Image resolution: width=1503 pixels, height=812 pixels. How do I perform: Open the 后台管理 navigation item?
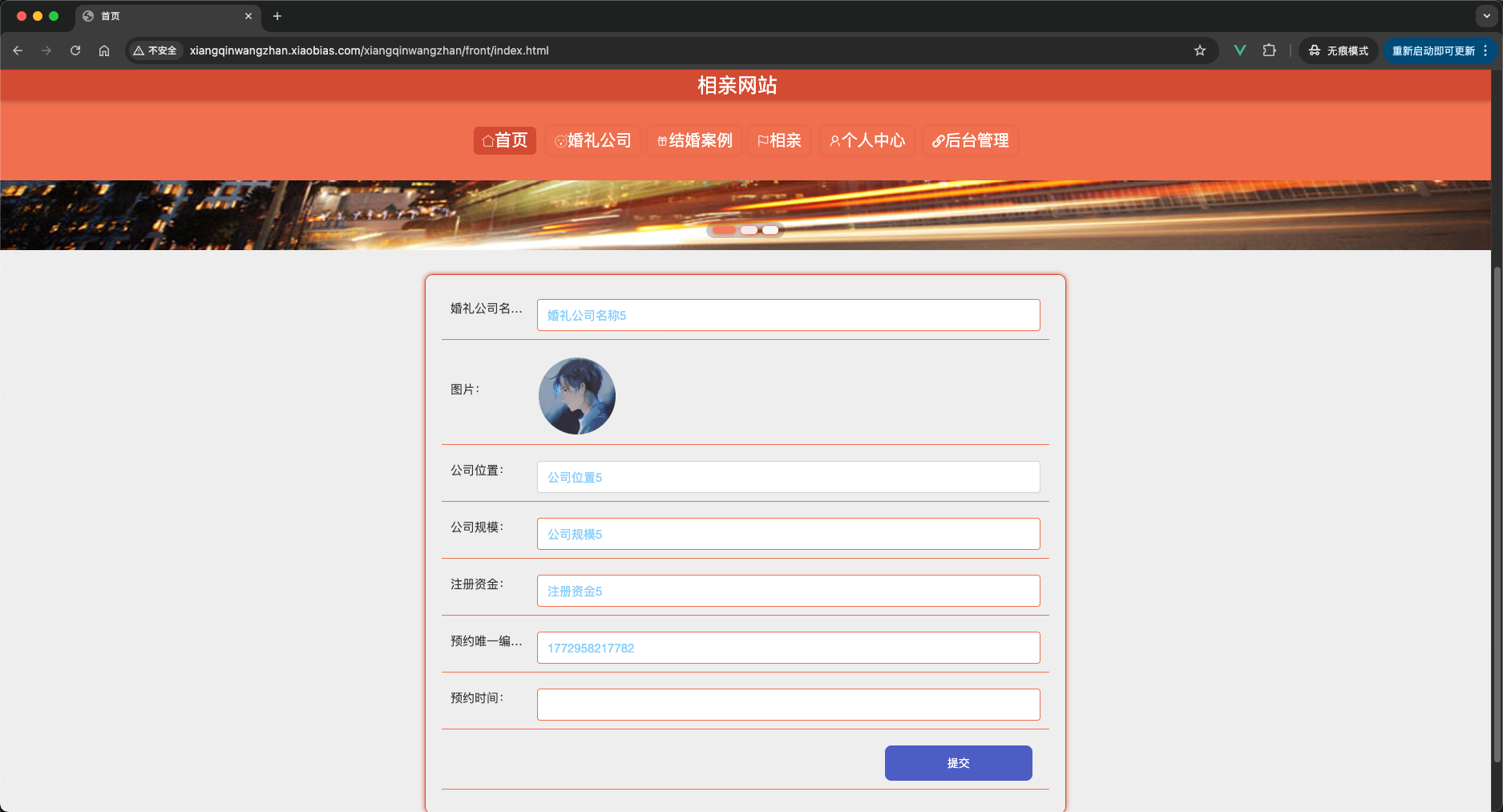tap(971, 140)
